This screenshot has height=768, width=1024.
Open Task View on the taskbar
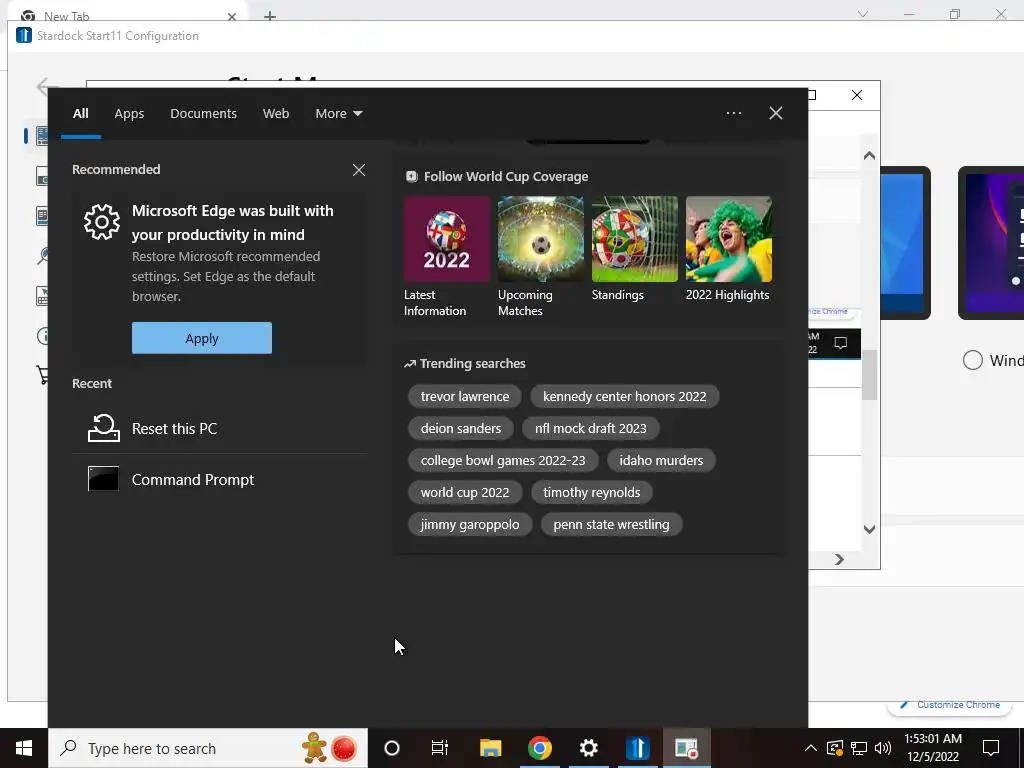coord(440,748)
